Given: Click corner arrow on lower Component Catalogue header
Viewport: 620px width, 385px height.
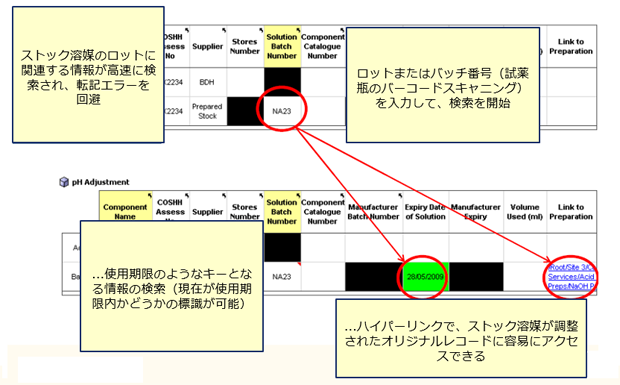Looking at the screenshot, I should point(342,195).
